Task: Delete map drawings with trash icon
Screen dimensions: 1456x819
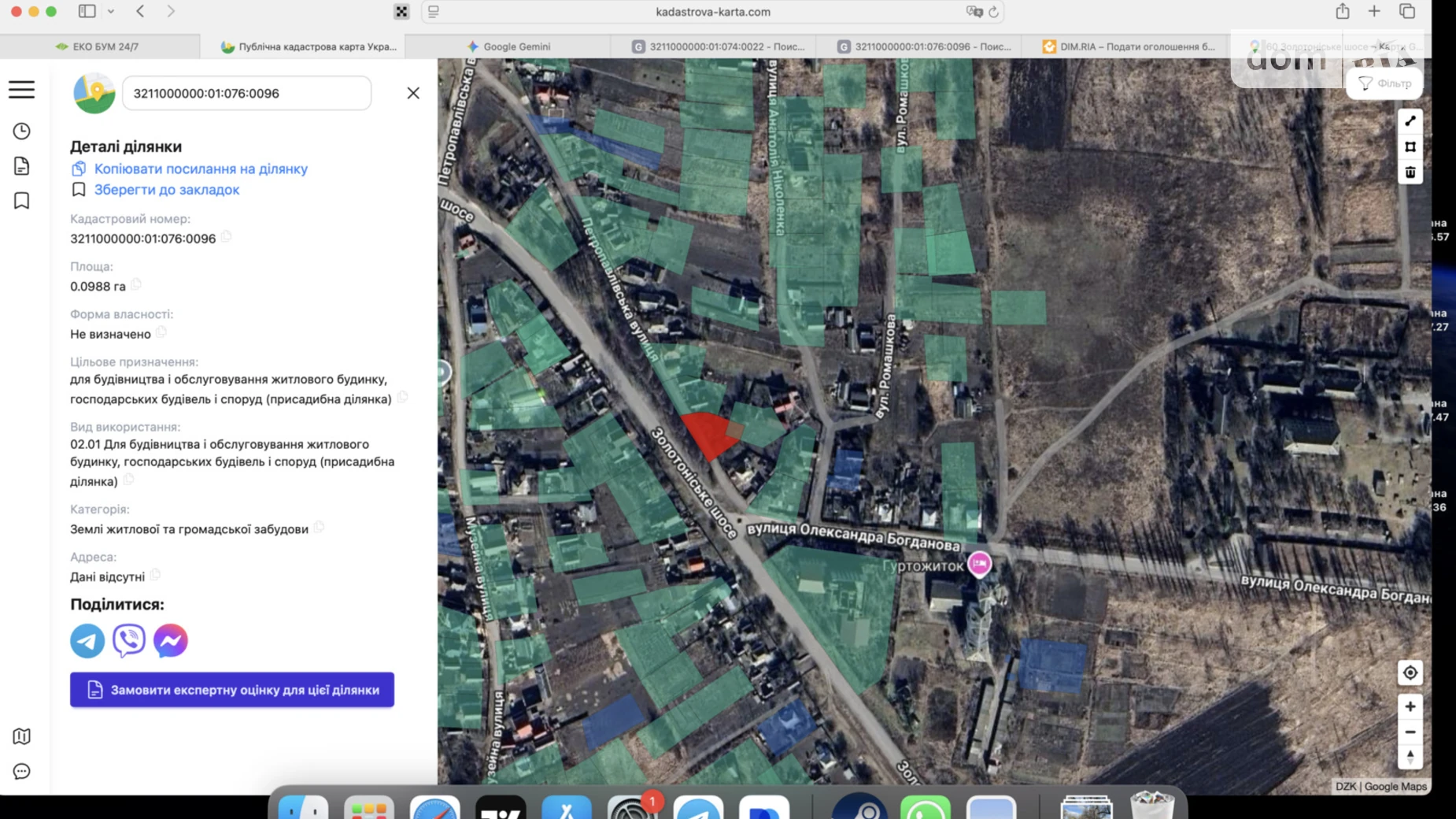Action: pyautogui.click(x=1410, y=172)
